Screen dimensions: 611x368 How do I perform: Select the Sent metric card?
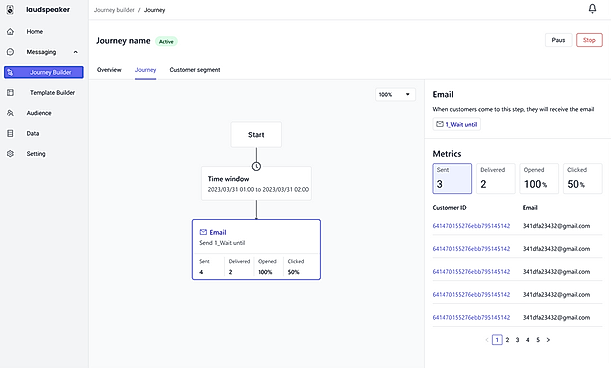click(452, 179)
